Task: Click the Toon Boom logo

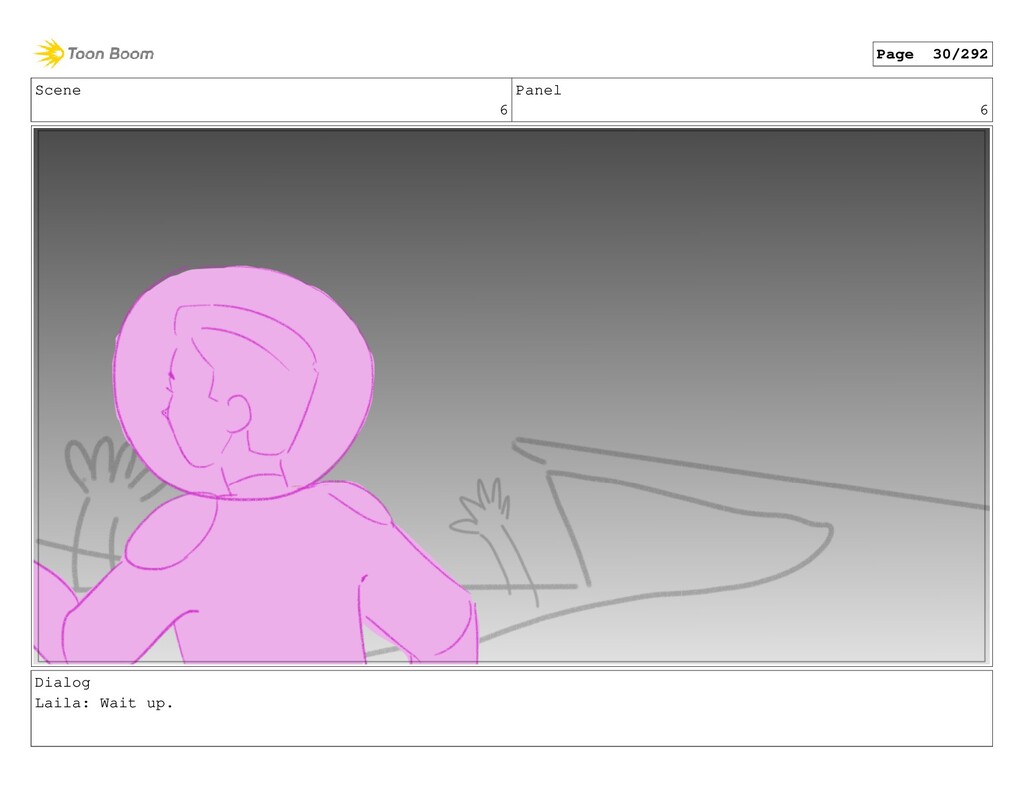Action: (x=94, y=54)
